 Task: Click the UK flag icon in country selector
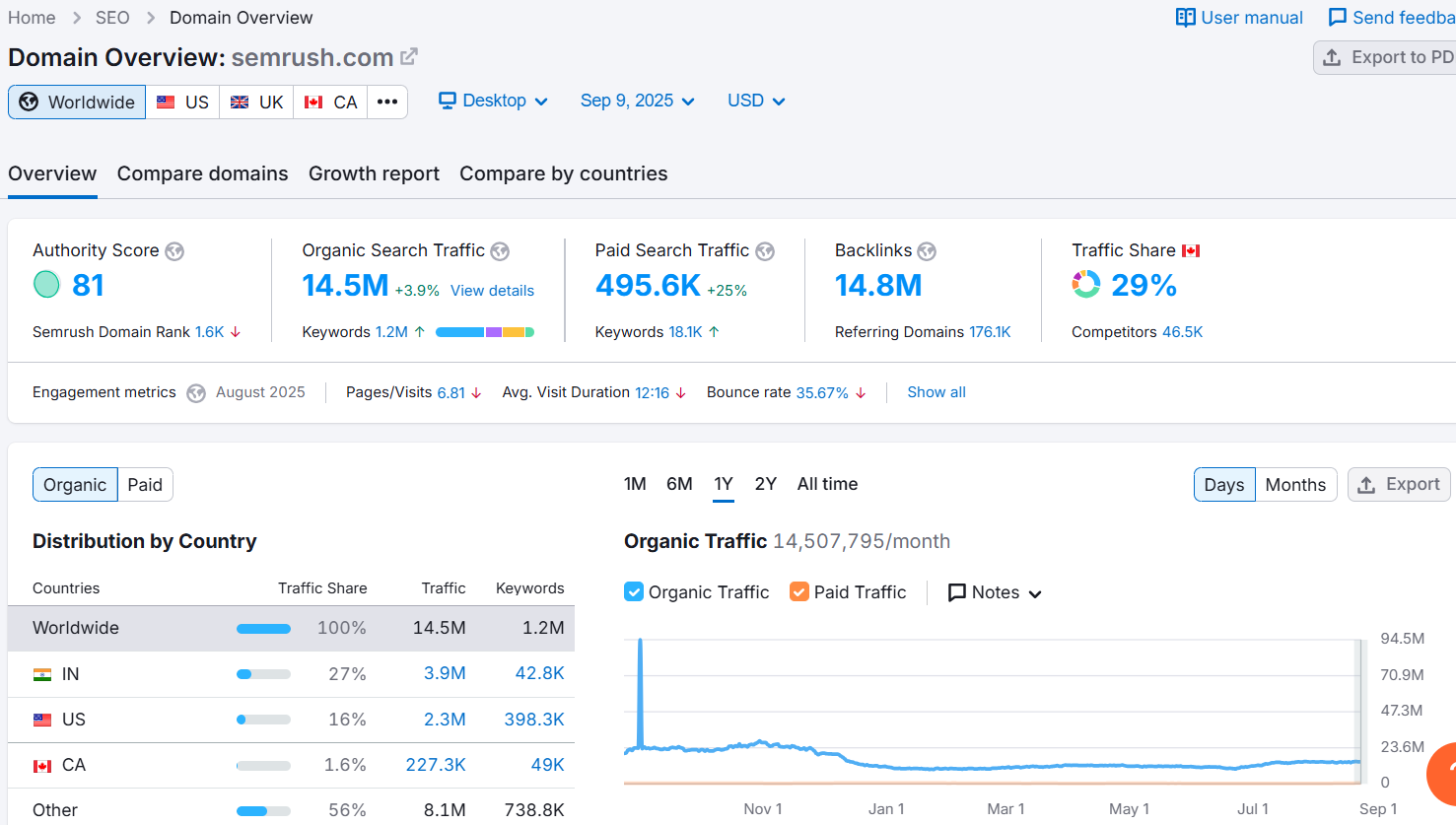240,102
